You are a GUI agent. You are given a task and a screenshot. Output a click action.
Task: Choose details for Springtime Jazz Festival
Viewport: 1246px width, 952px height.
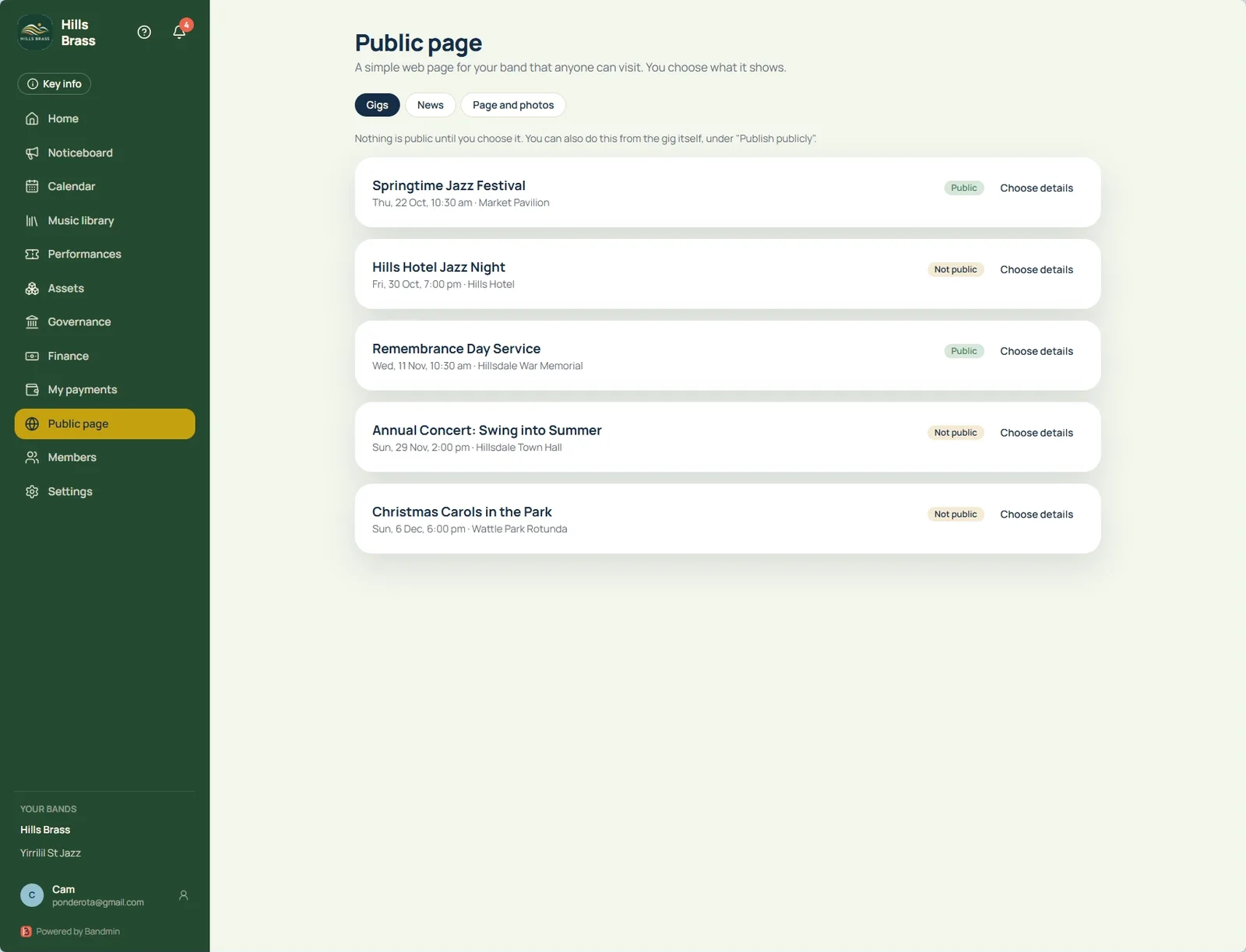pyautogui.click(x=1037, y=188)
